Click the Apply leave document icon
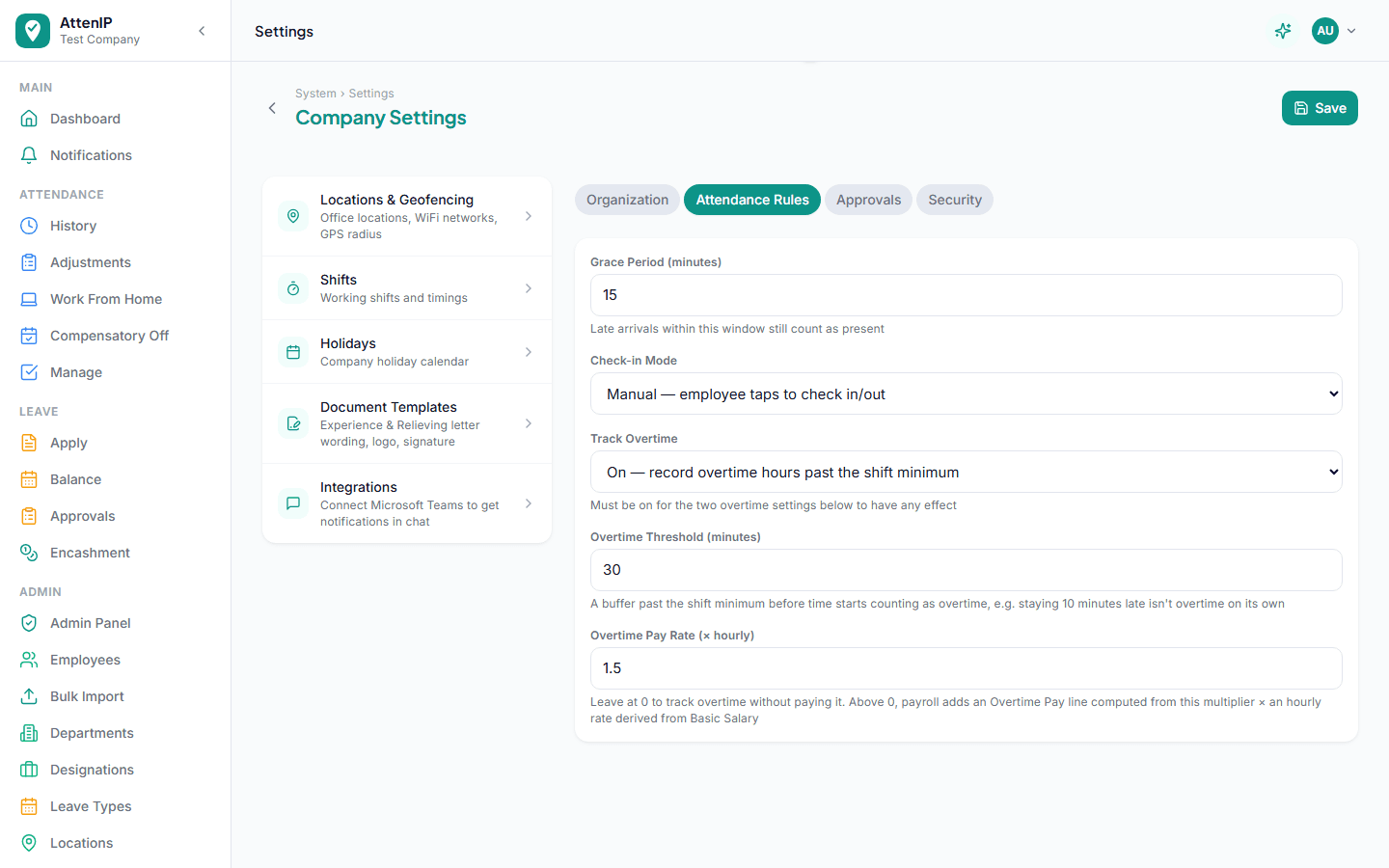Viewport: 1389px width, 868px height. pos(29,443)
